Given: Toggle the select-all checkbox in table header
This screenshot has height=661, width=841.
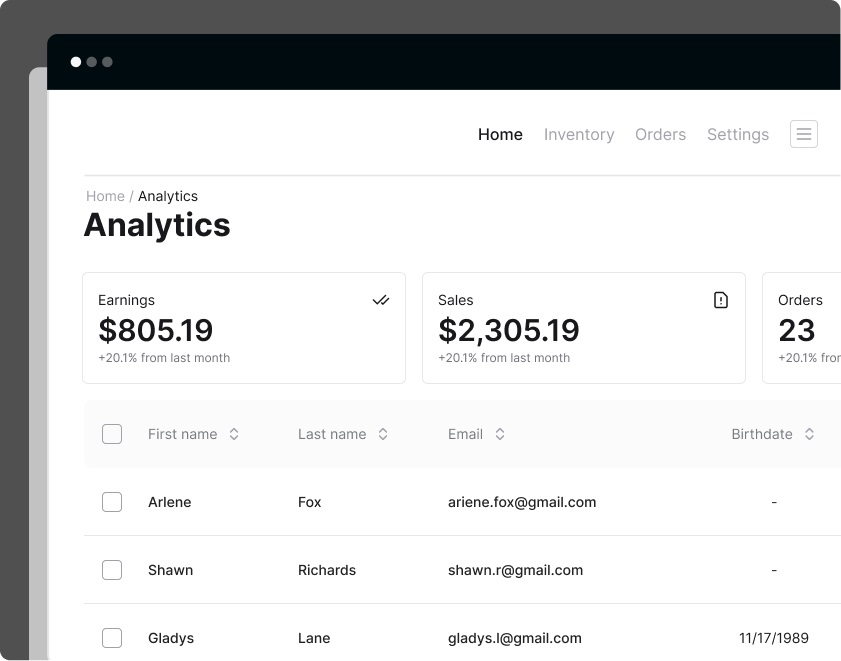Looking at the screenshot, I should [112, 434].
